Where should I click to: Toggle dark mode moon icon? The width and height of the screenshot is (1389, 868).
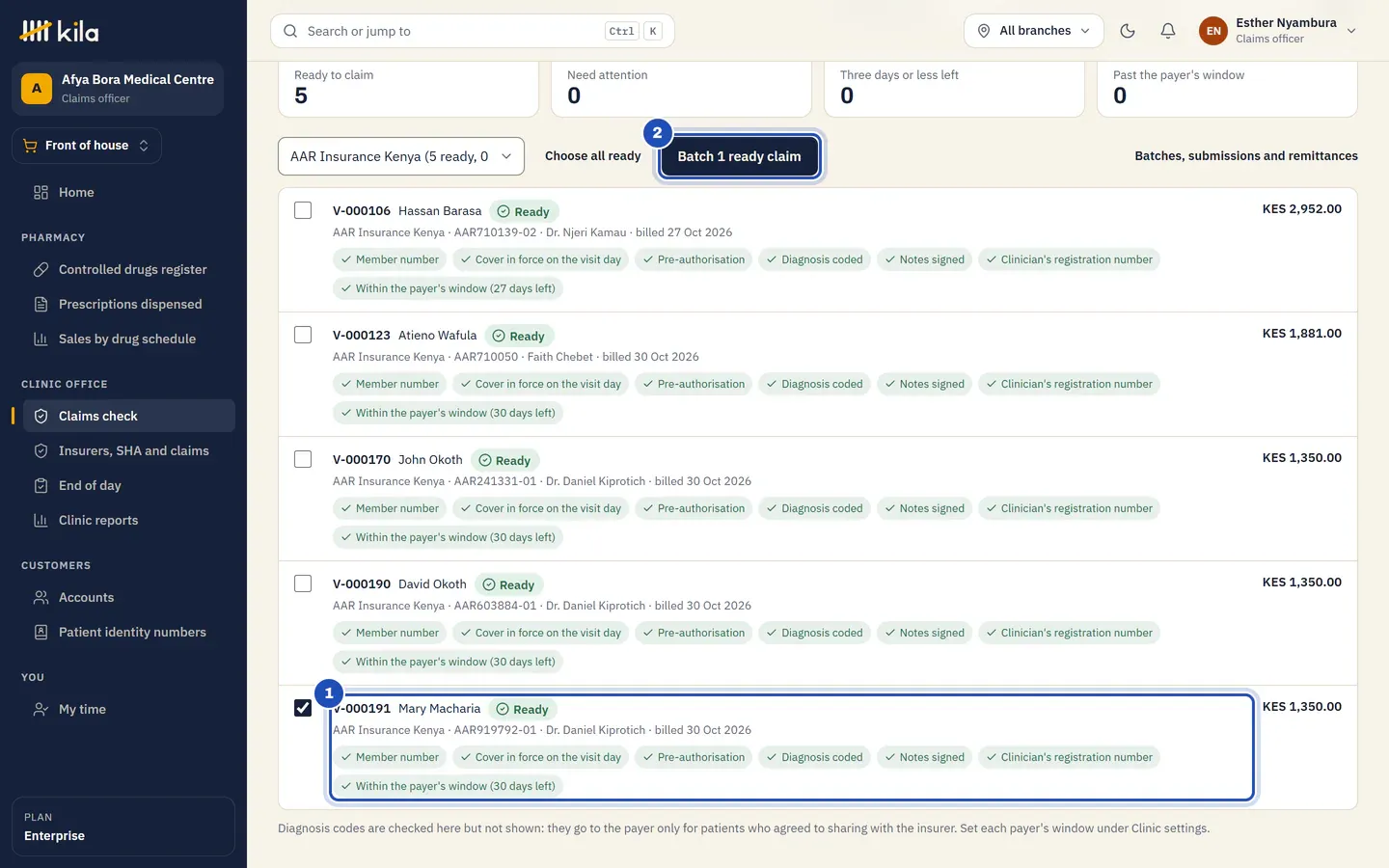pos(1127,31)
